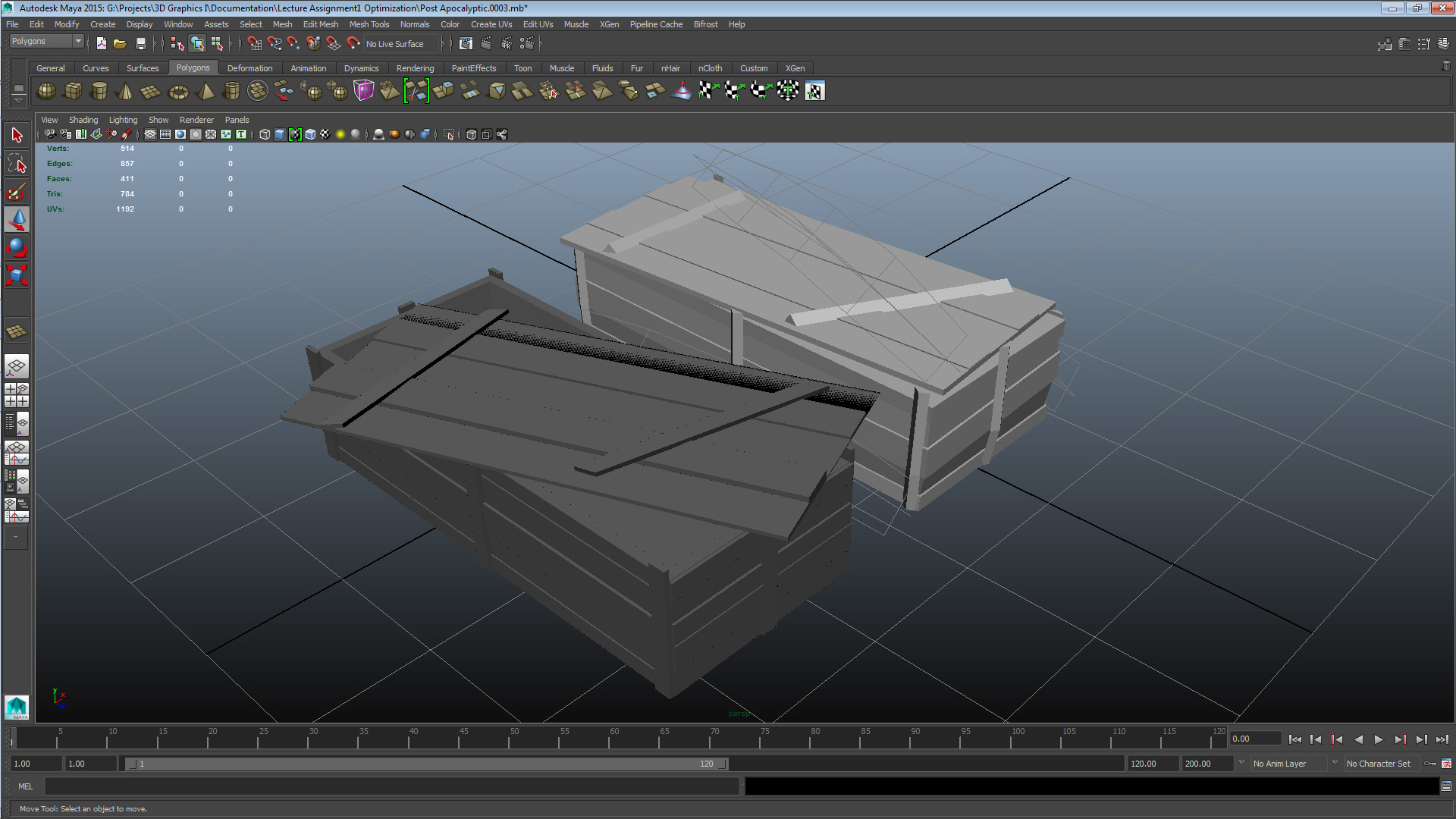
Task: Click the Polygon Torus shelf icon
Action: click(x=178, y=92)
